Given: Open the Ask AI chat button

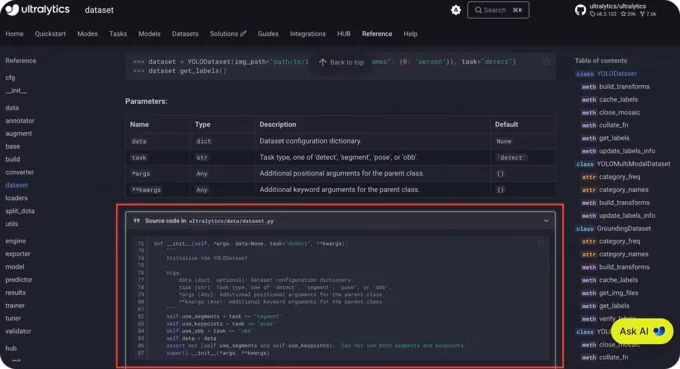Looking at the screenshot, I should point(642,331).
